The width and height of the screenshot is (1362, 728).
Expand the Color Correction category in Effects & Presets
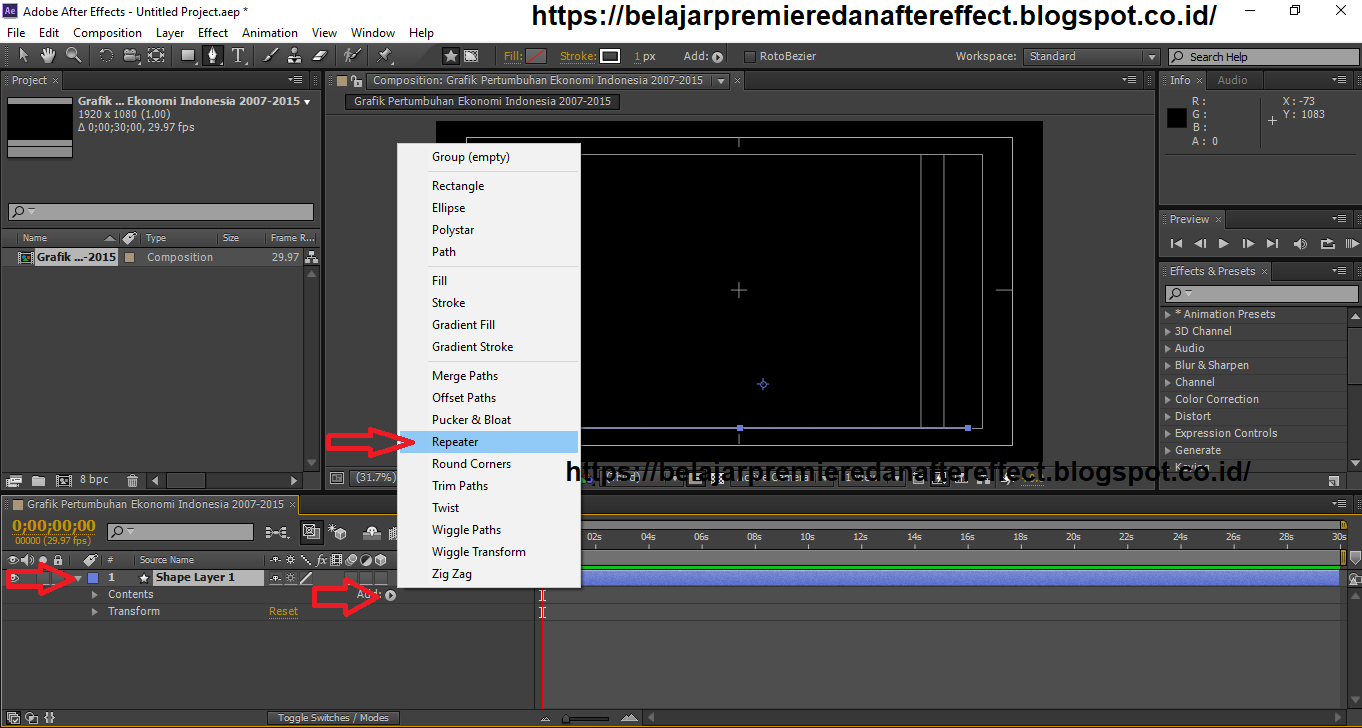(x=1166, y=399)
